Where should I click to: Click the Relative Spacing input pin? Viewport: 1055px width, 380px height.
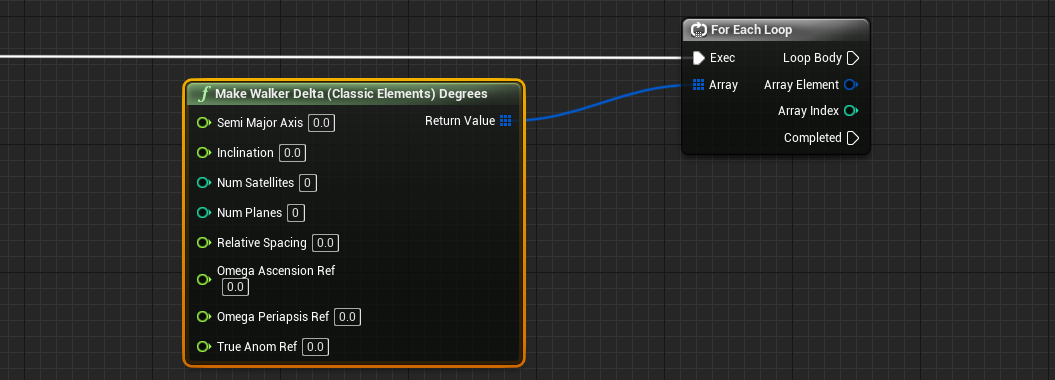point(204,243)
